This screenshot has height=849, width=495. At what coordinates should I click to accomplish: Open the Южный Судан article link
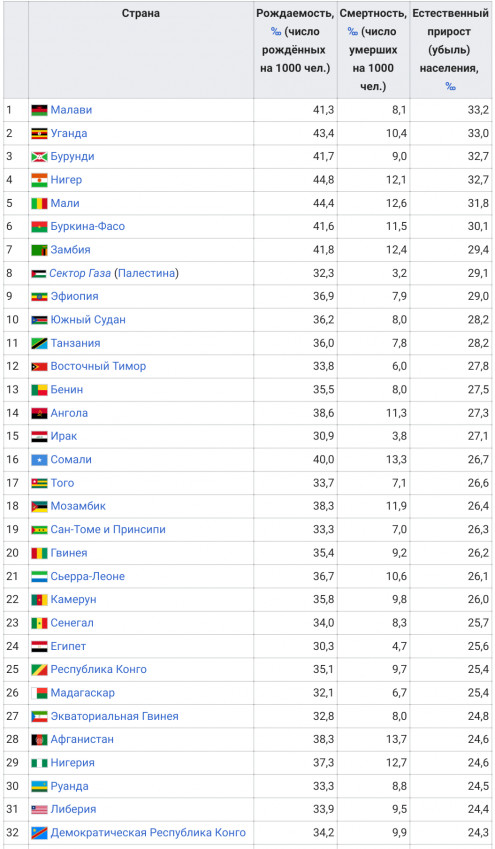coord(88,319)
